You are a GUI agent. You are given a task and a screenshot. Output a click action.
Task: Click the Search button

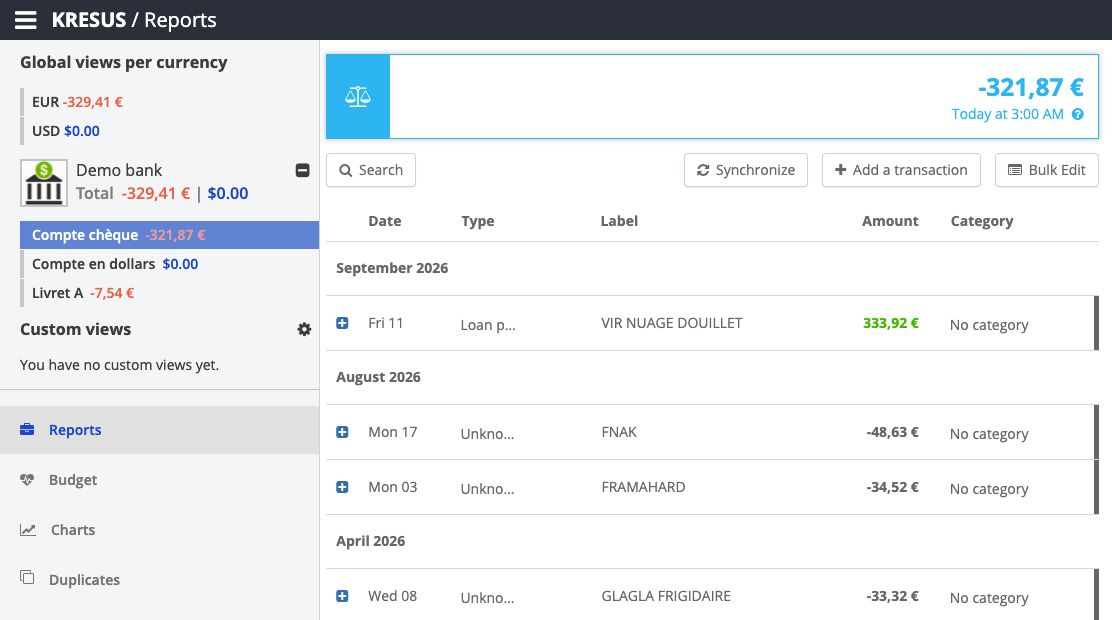(371, 170)
